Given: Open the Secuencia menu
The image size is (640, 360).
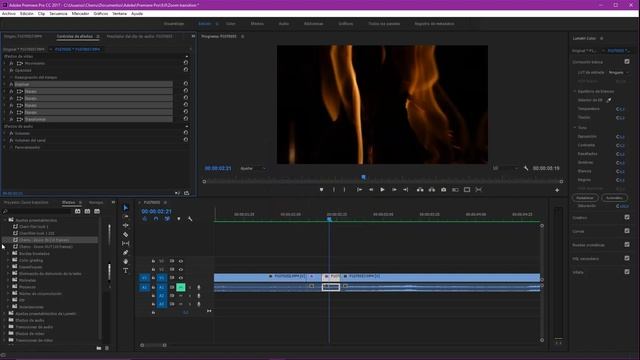Looking at the screenshot, I should coord(58,13).
